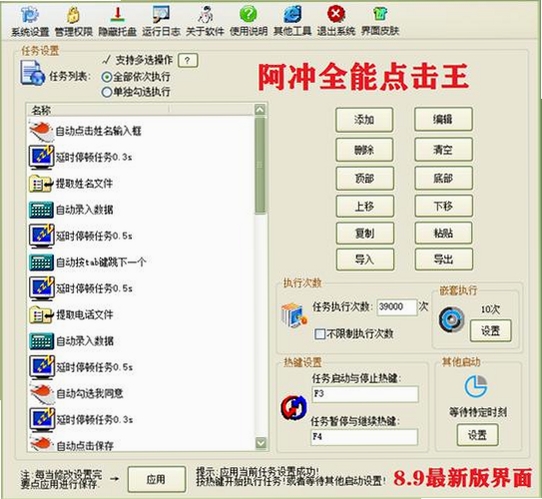Click 隐藏托盘 toolbar icon
The height and width of the screenshot is (499, 542).
[118, 22]
